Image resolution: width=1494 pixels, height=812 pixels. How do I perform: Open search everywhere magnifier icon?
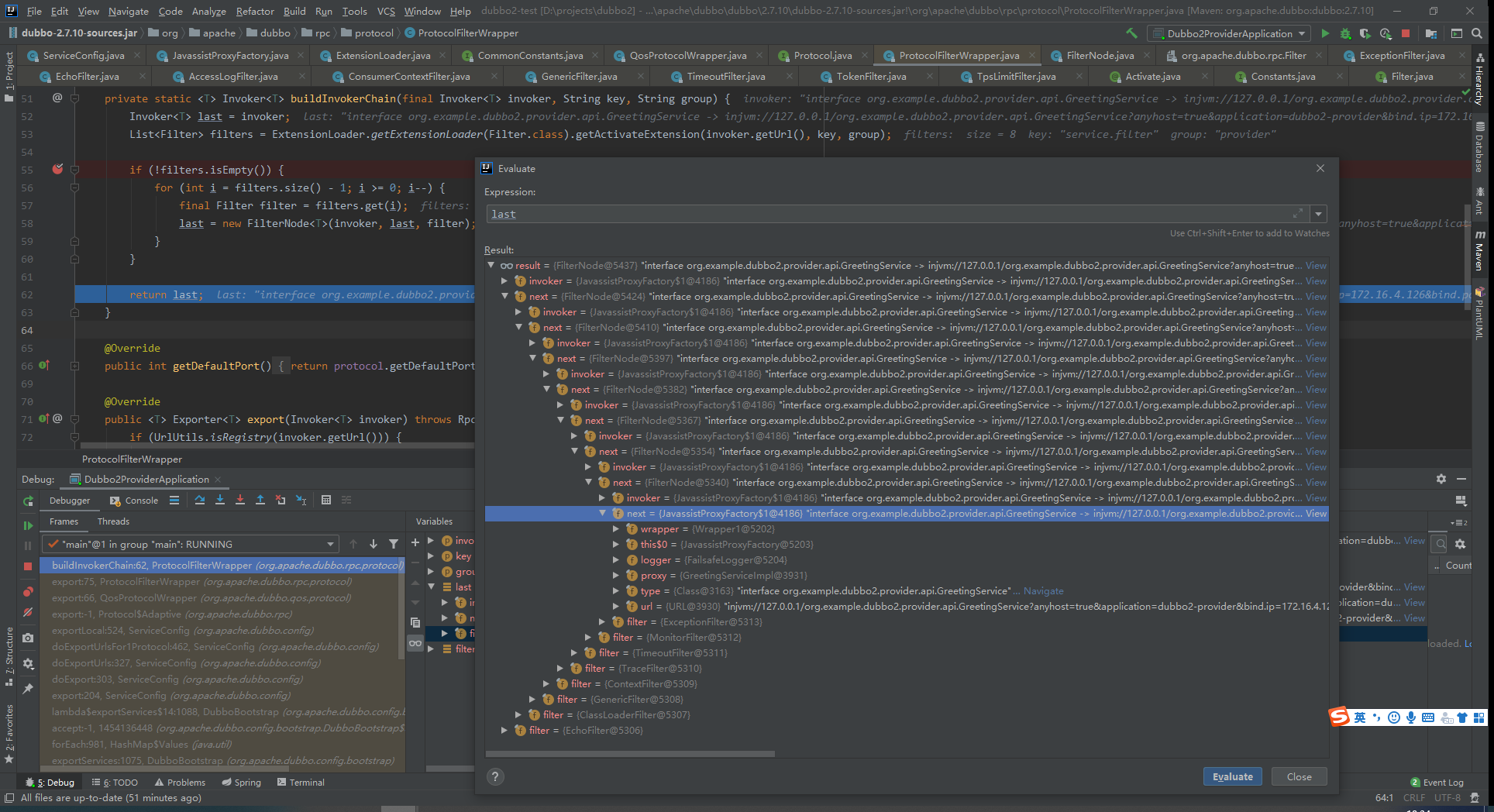[1477, 33]
